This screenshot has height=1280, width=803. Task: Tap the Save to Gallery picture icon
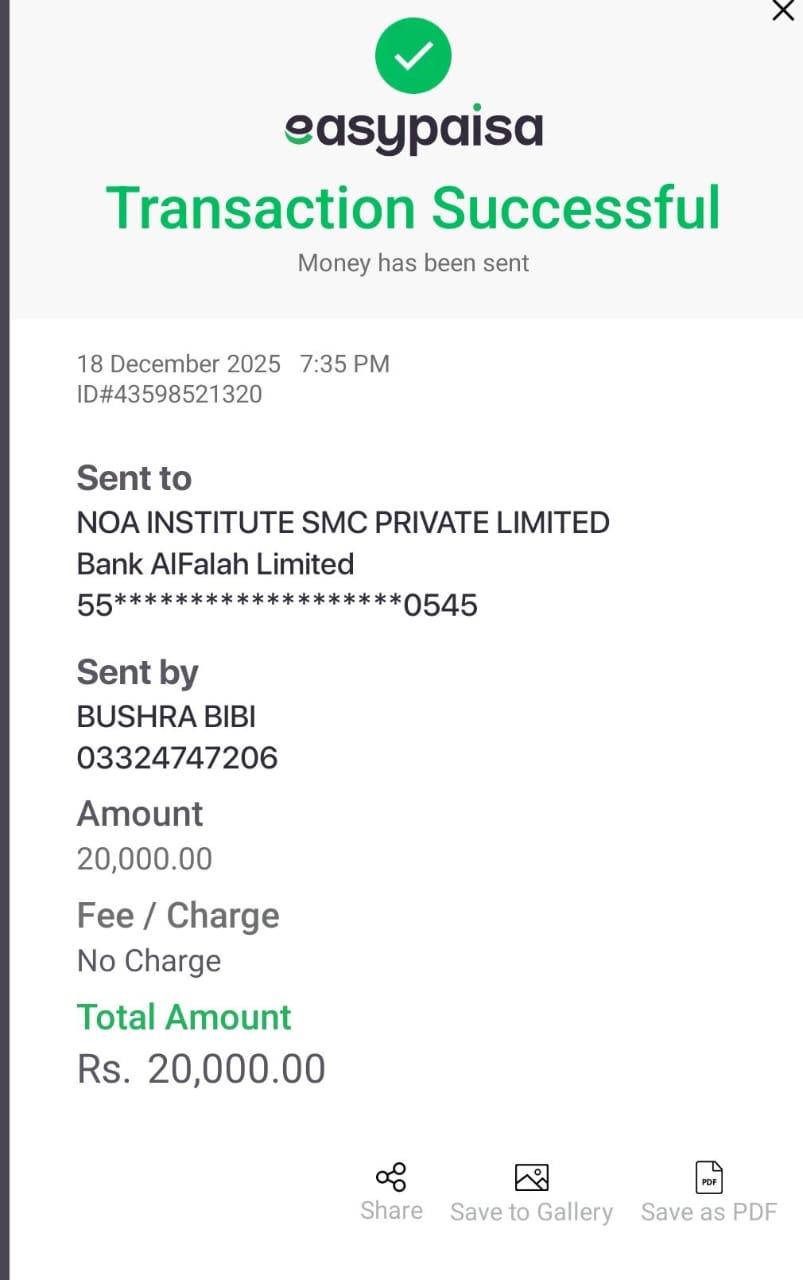coord(531,1177)
